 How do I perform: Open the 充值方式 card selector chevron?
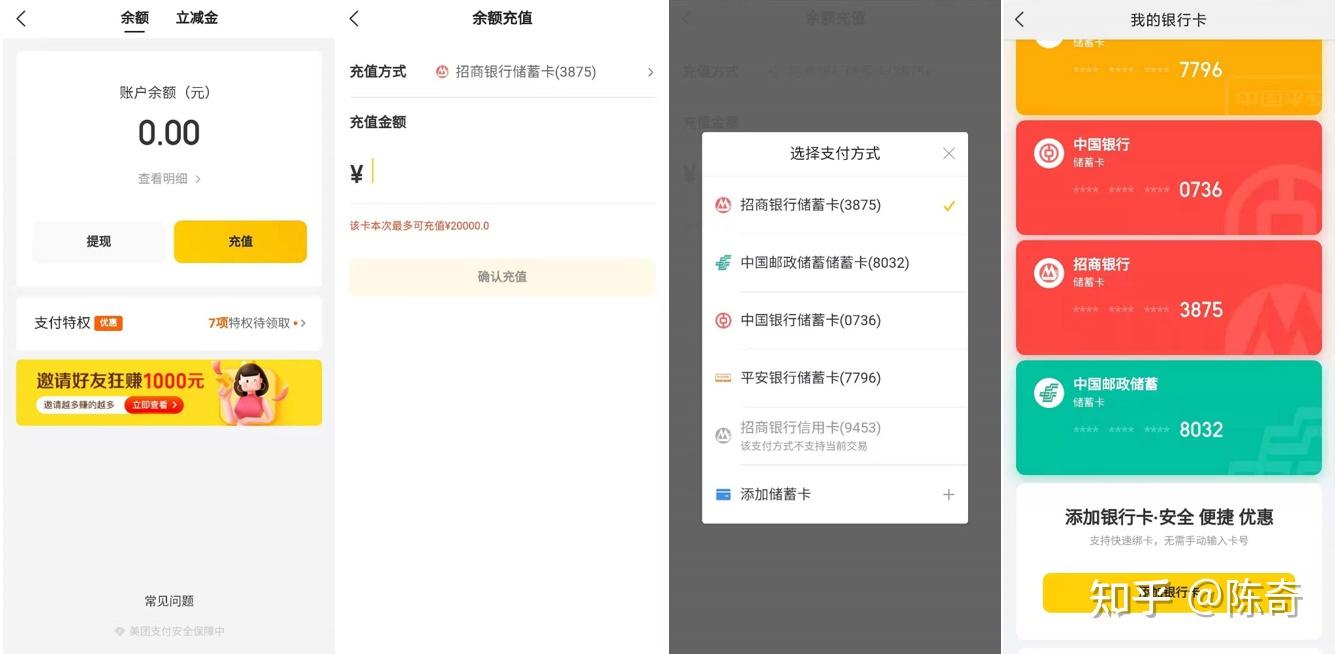[650, 72]
